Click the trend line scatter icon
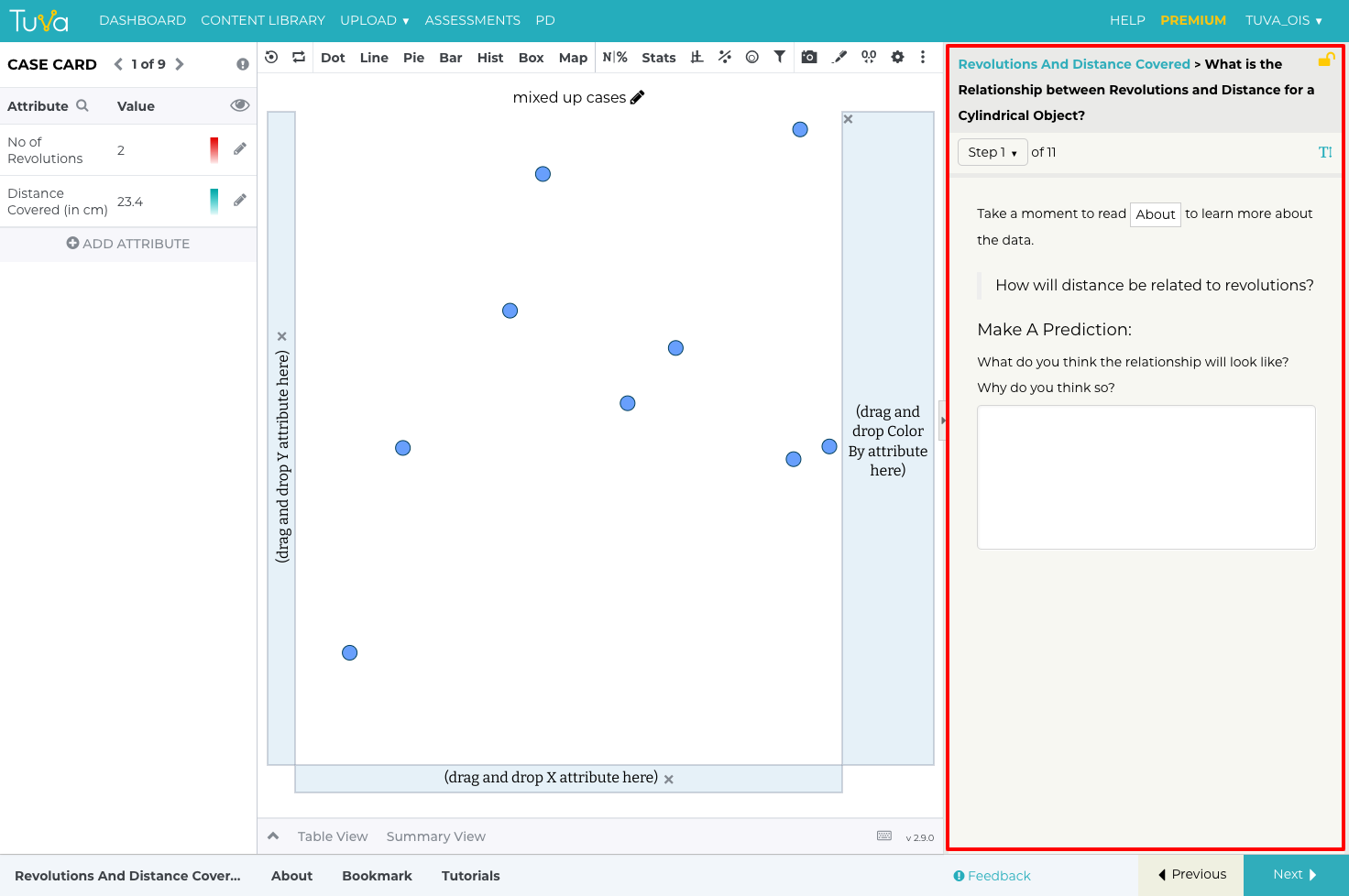The height and width of the screenshot is (896, 1349). point(725,57)
